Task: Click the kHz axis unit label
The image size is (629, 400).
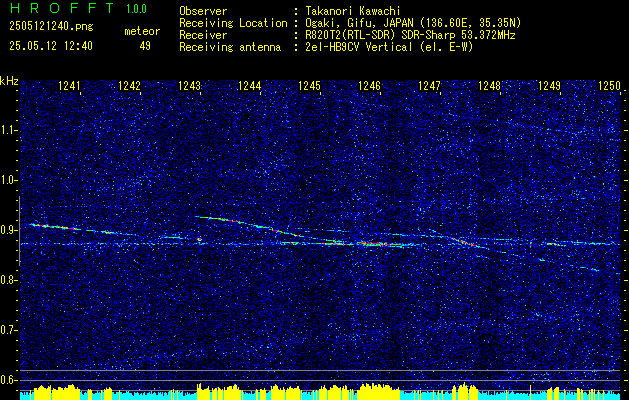Action: 9,81
